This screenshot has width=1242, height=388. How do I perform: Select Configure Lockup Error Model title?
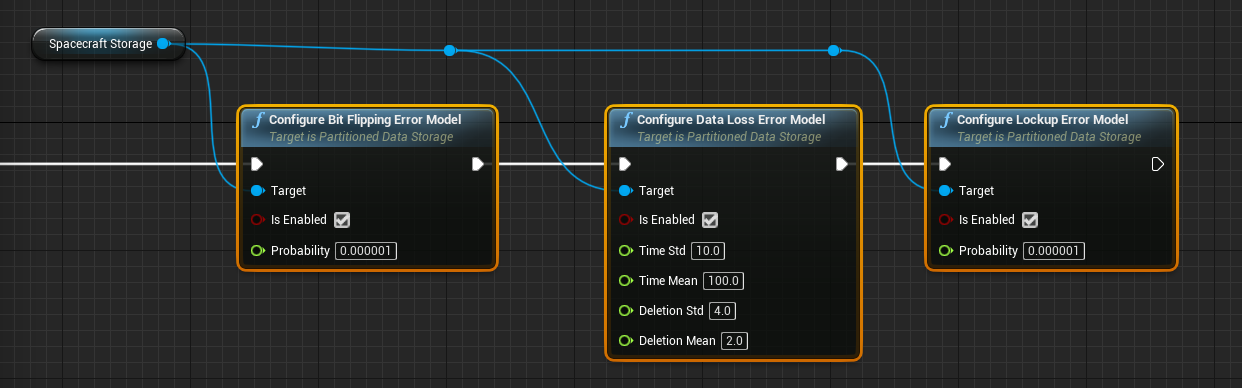click(x=1042, y=120)
